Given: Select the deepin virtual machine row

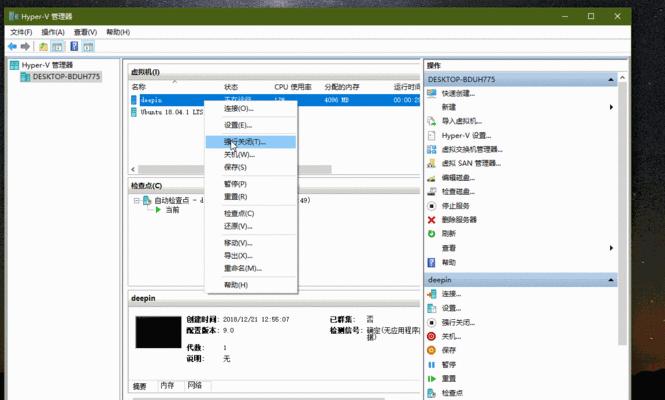Looking at the screenshot, I should [x=275, y=100].
